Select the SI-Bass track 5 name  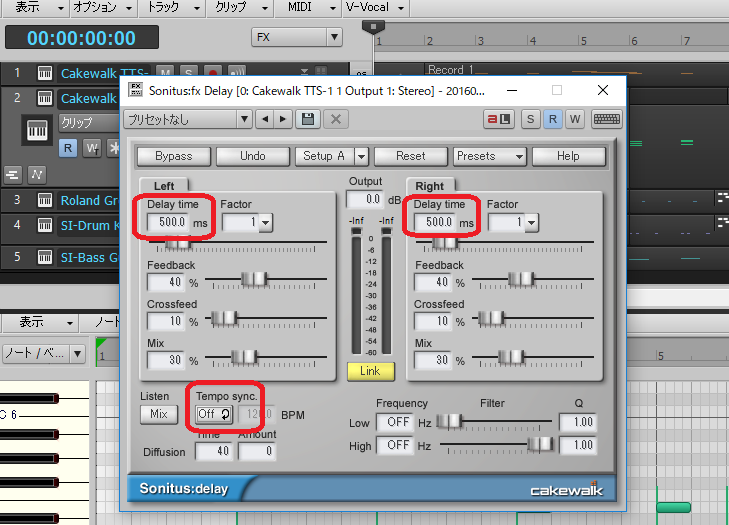click(x=89, y=257)
